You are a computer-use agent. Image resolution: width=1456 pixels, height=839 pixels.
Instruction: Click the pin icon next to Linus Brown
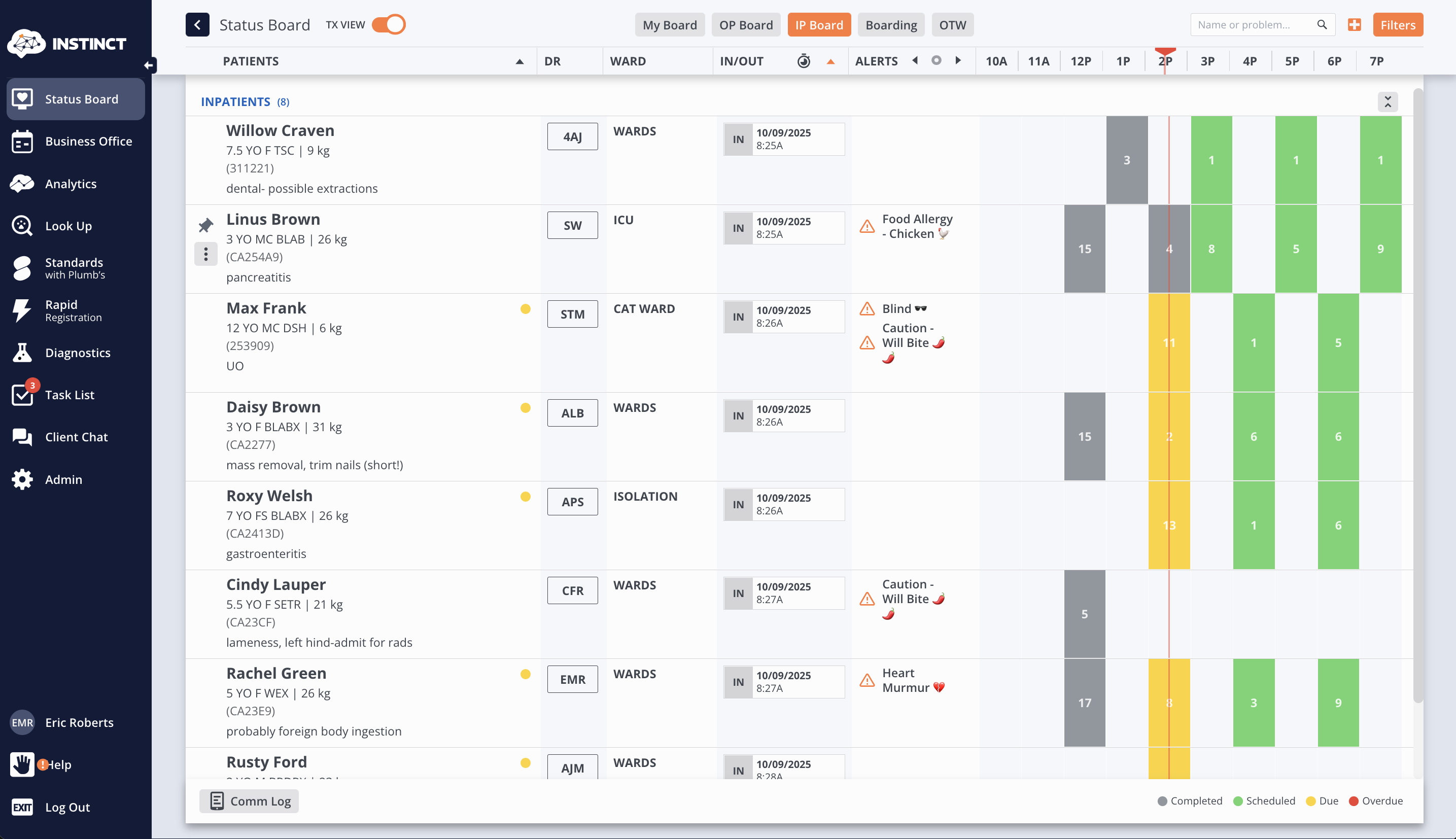(205, 225)
